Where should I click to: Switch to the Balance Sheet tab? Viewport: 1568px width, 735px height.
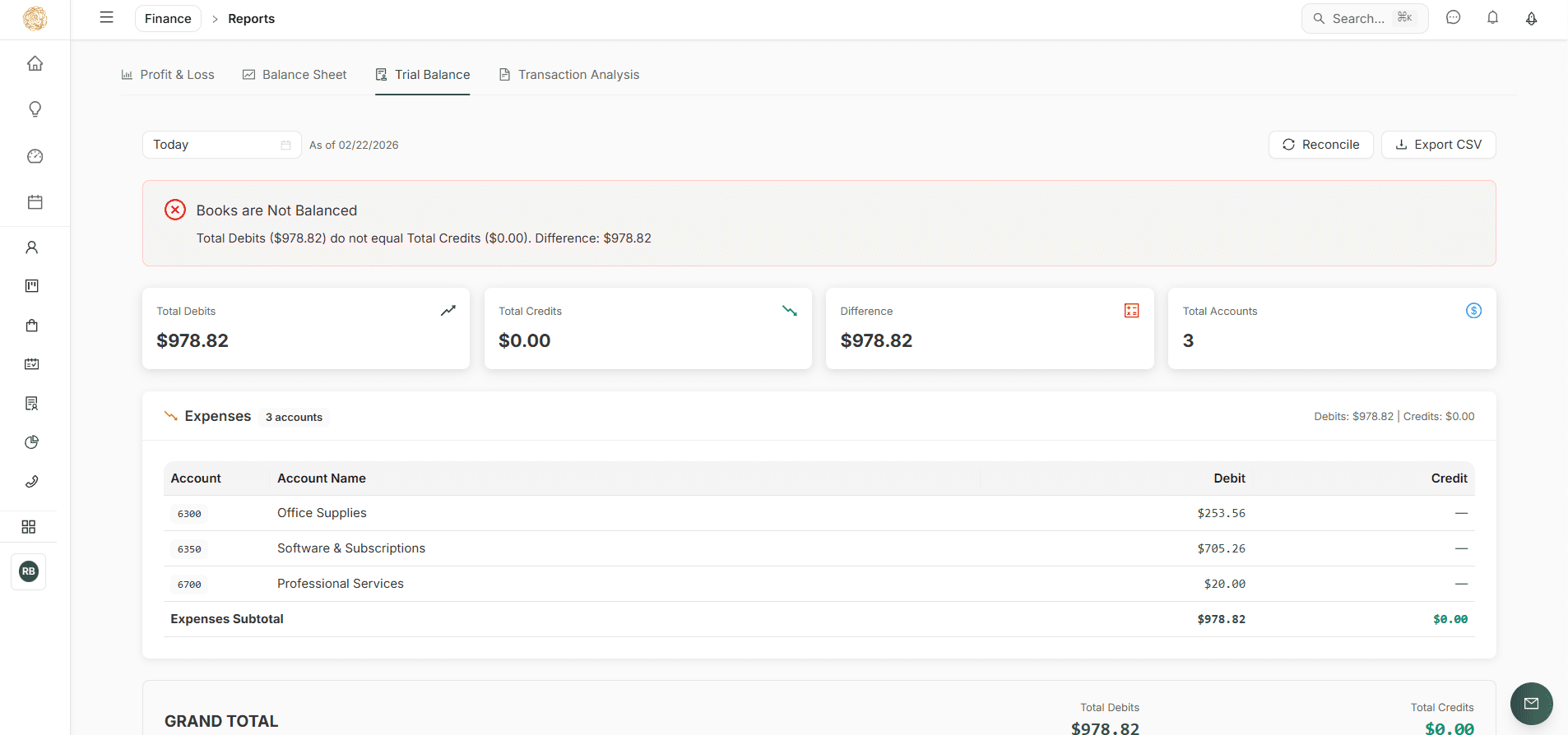(x=295, y=75)
